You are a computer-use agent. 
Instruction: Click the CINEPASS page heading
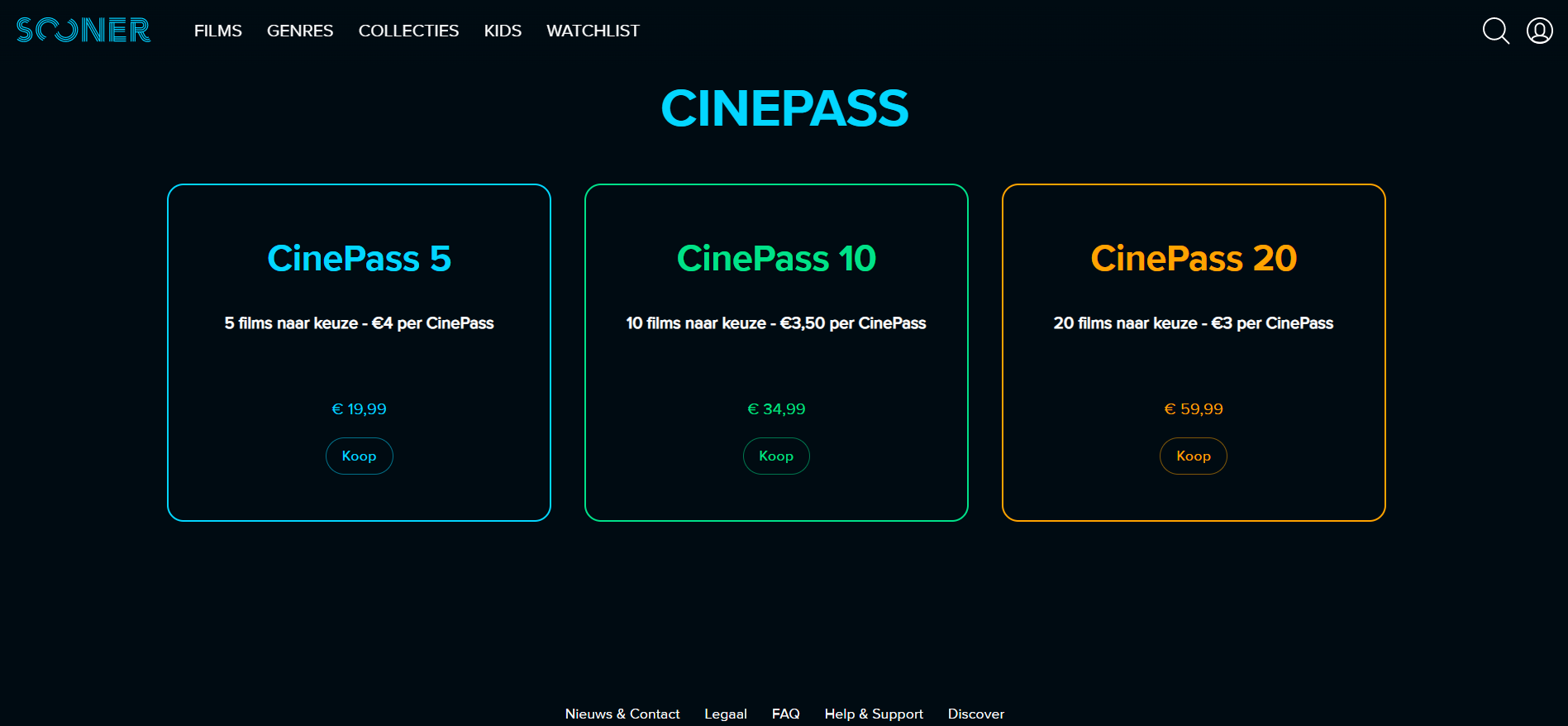coord(784,108)
